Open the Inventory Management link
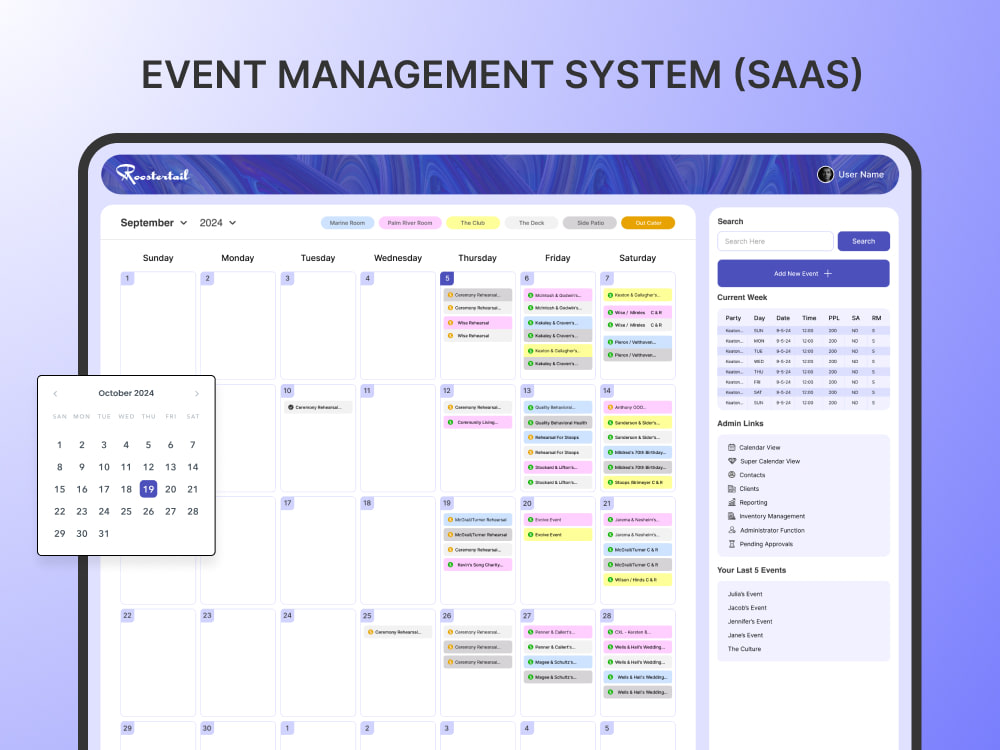 pos(772,516)
